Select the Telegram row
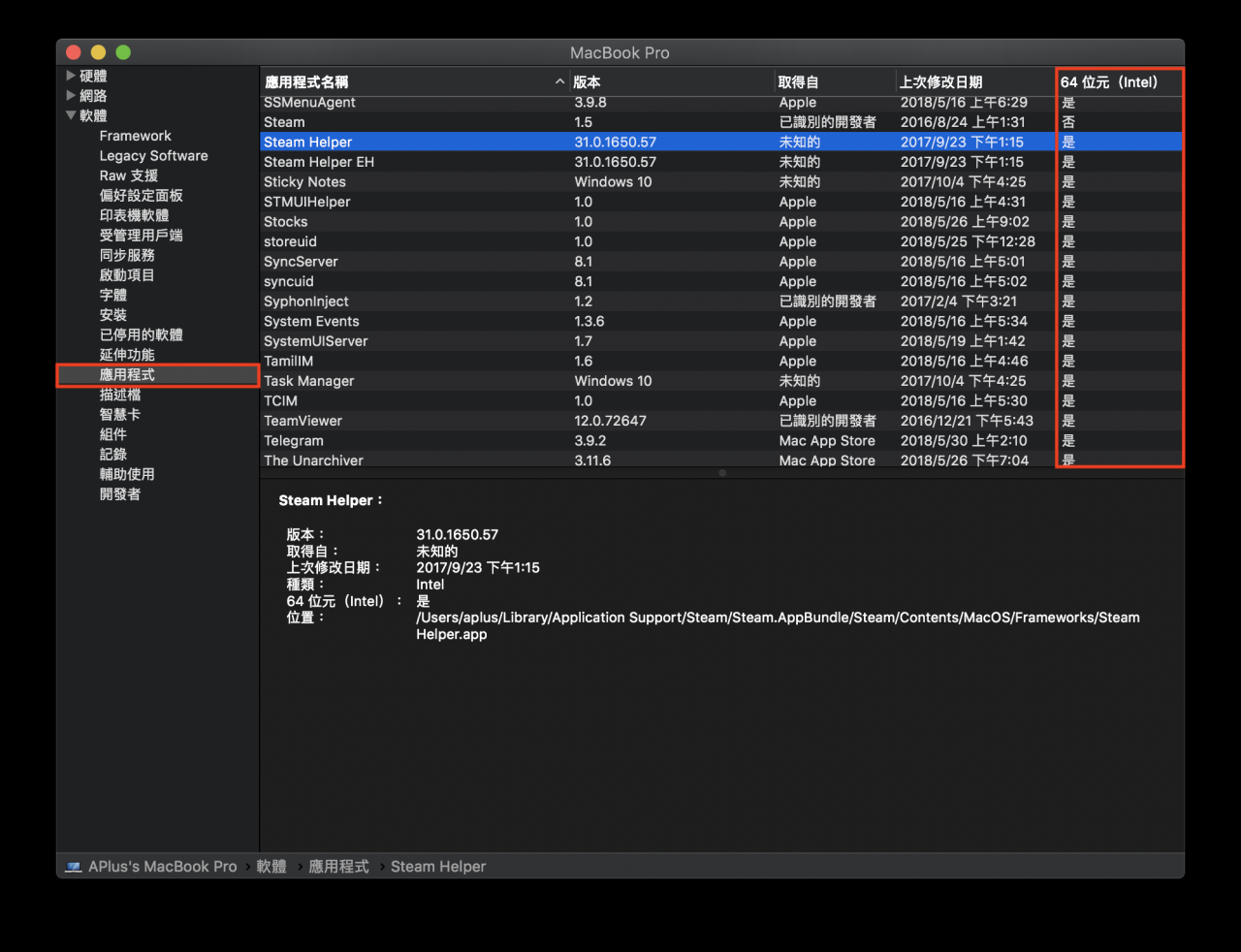This screenshot has width=1241, height=952. click(x=721, y=440)
